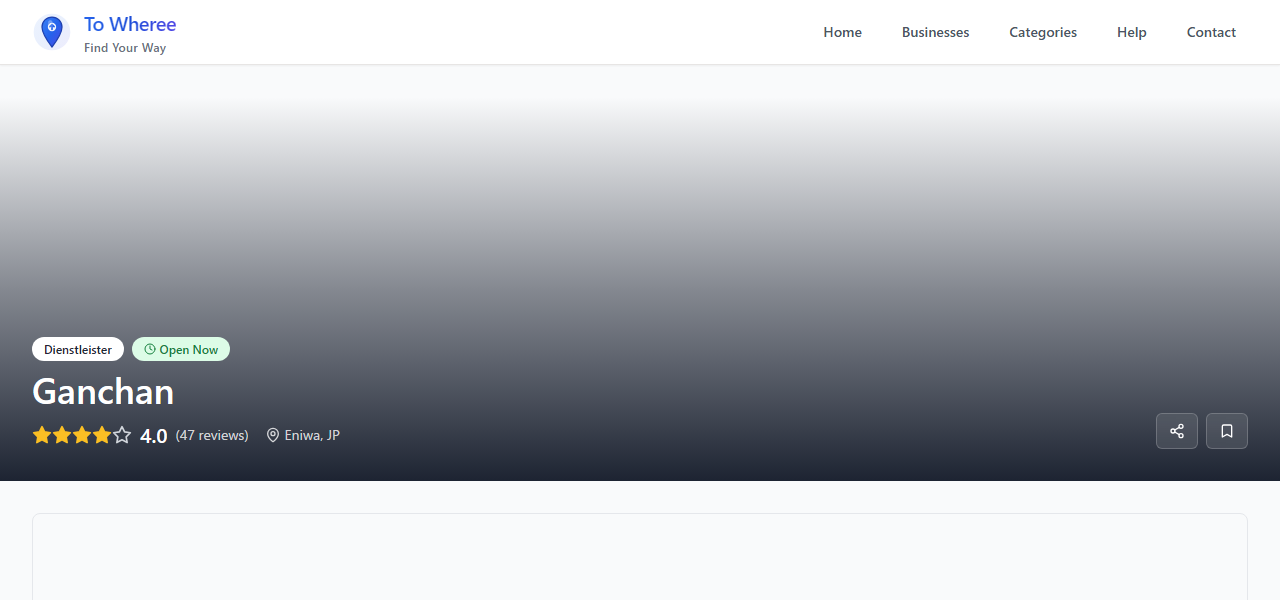The height and width of the screenshot is (600, 1280).
Task: Open the Categories menu item
Action: [x=1043, y=32]
